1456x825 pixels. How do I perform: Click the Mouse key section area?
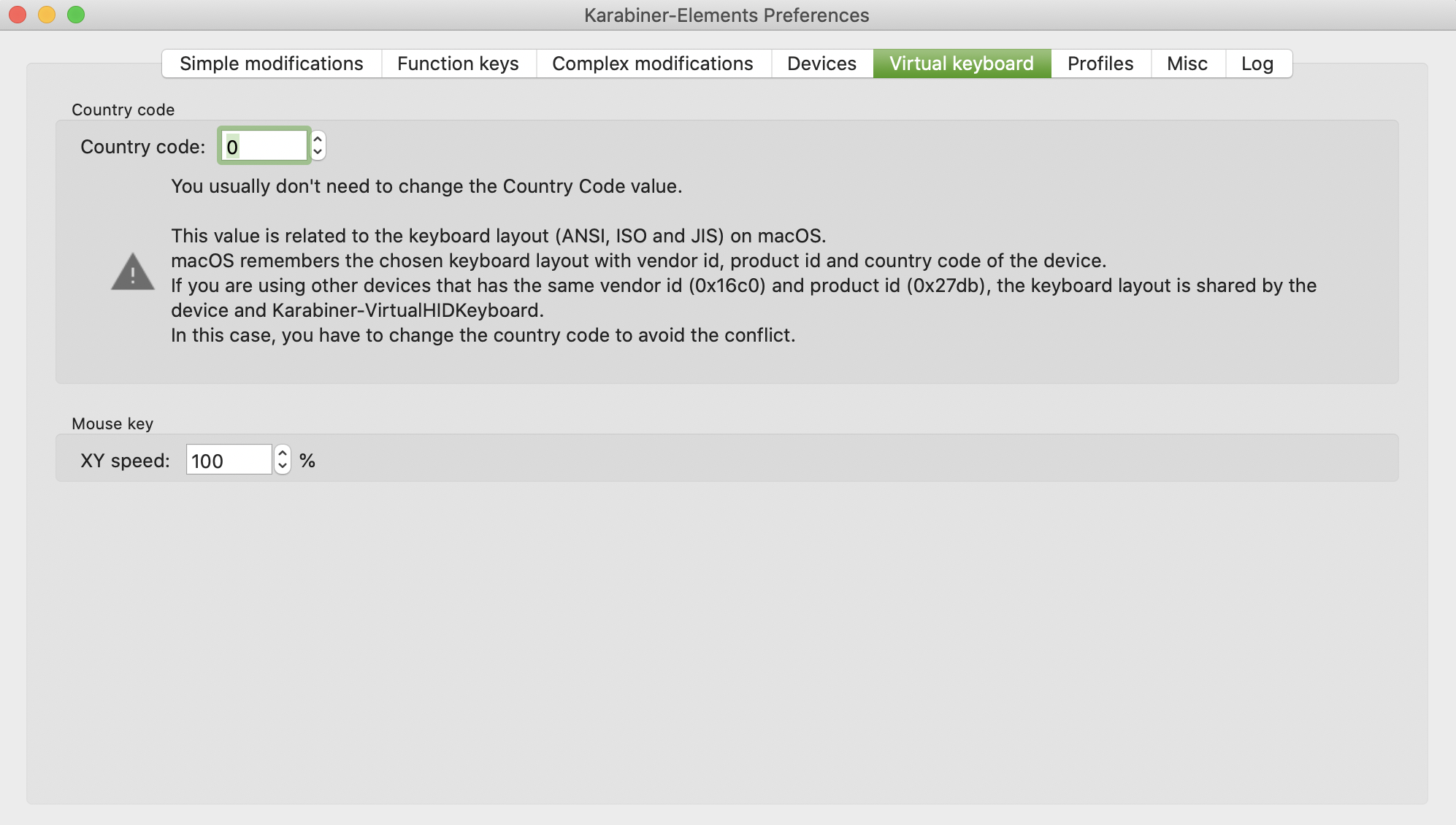(x=727, y=458)
